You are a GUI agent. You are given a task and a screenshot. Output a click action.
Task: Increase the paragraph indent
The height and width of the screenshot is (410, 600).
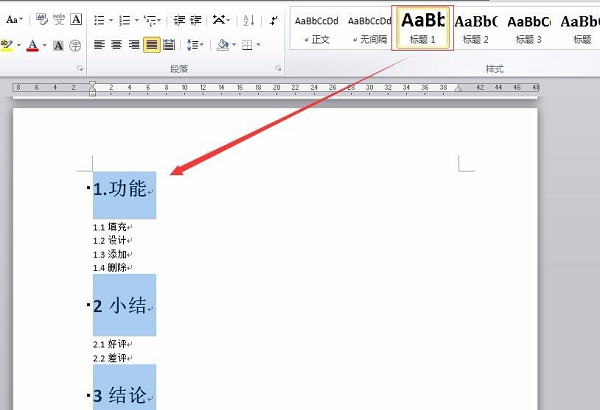pos(196,20)
